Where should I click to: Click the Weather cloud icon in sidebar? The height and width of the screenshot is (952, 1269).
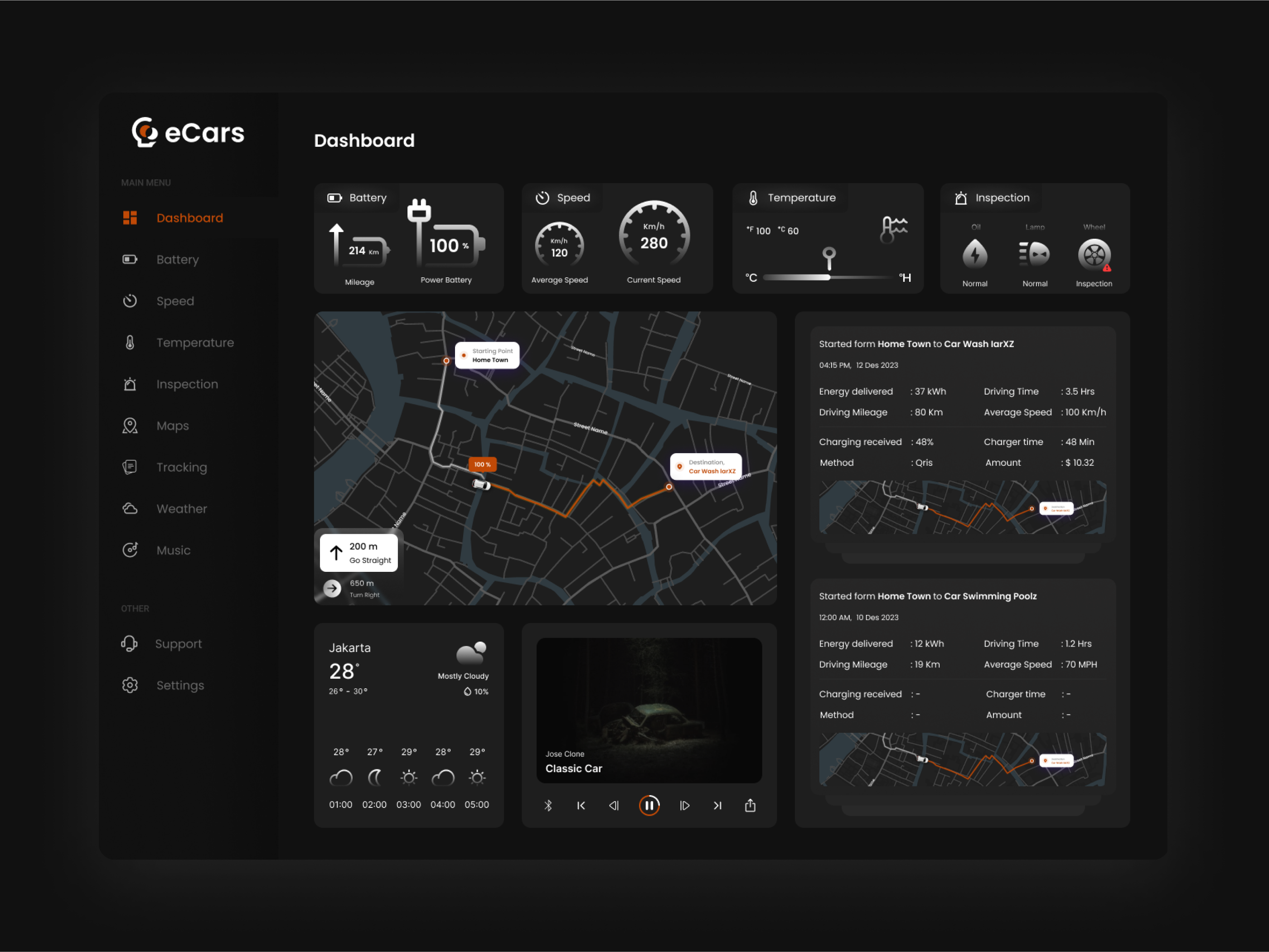[130, 508]
